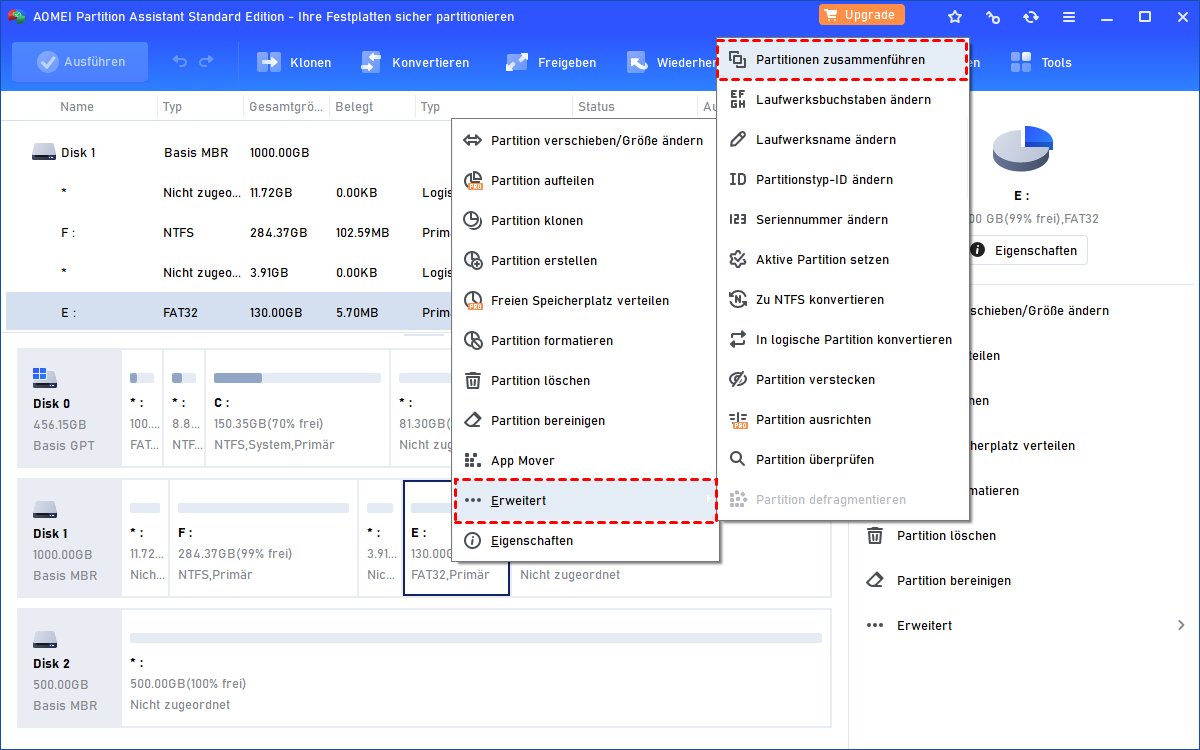Select the Disk 2 block in disk map

[68, 668]
